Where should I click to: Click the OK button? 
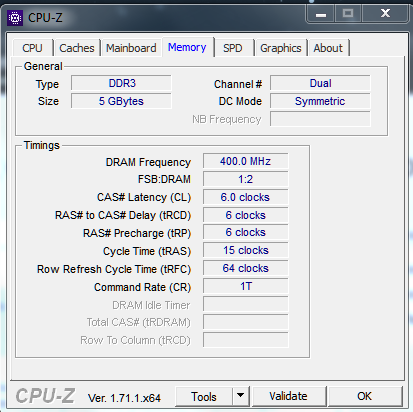(365, 396)
